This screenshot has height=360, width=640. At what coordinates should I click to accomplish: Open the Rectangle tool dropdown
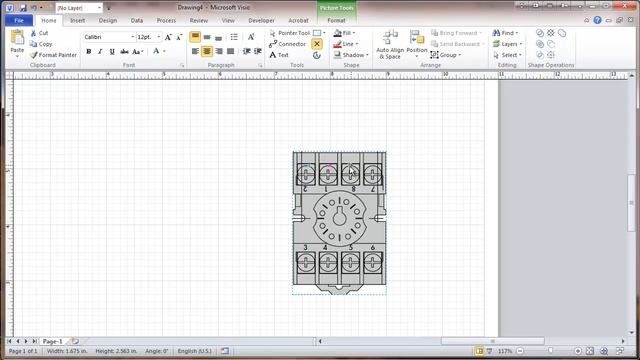click(x=324, y=33)
